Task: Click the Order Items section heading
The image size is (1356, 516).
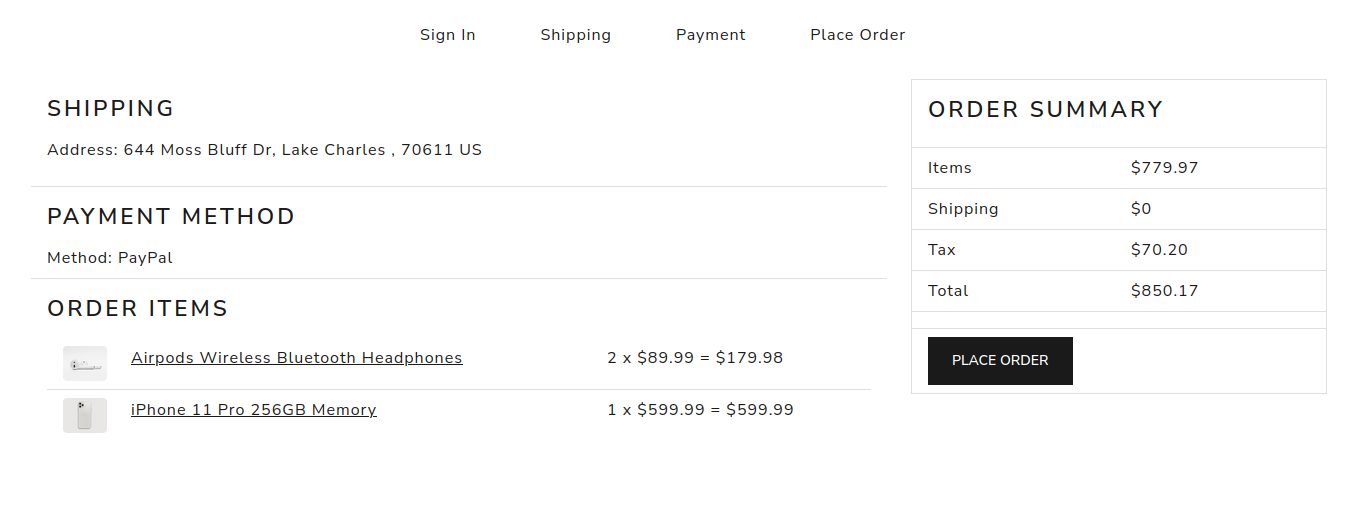Action: click(x=138, y=309)
